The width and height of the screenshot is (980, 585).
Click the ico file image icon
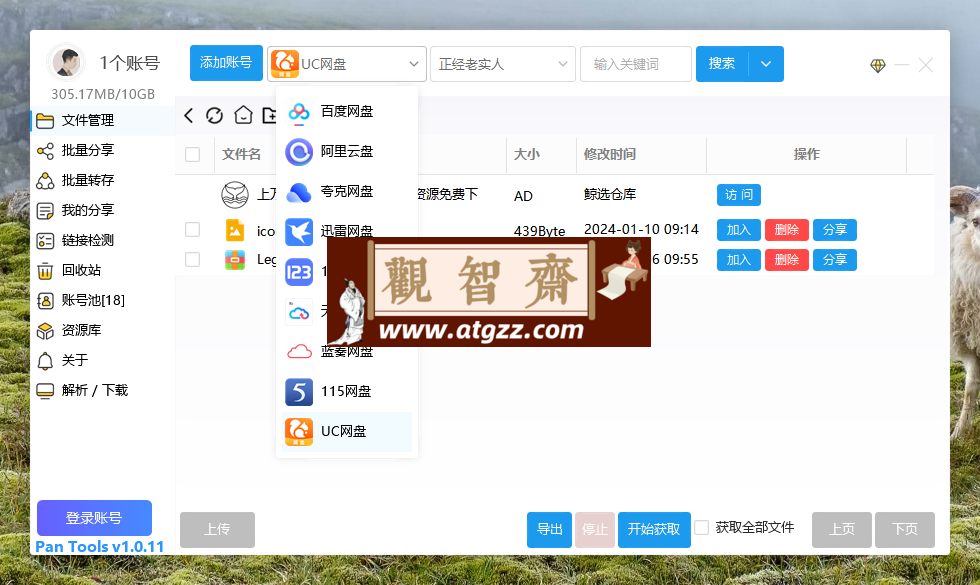(x=235, y=230)
